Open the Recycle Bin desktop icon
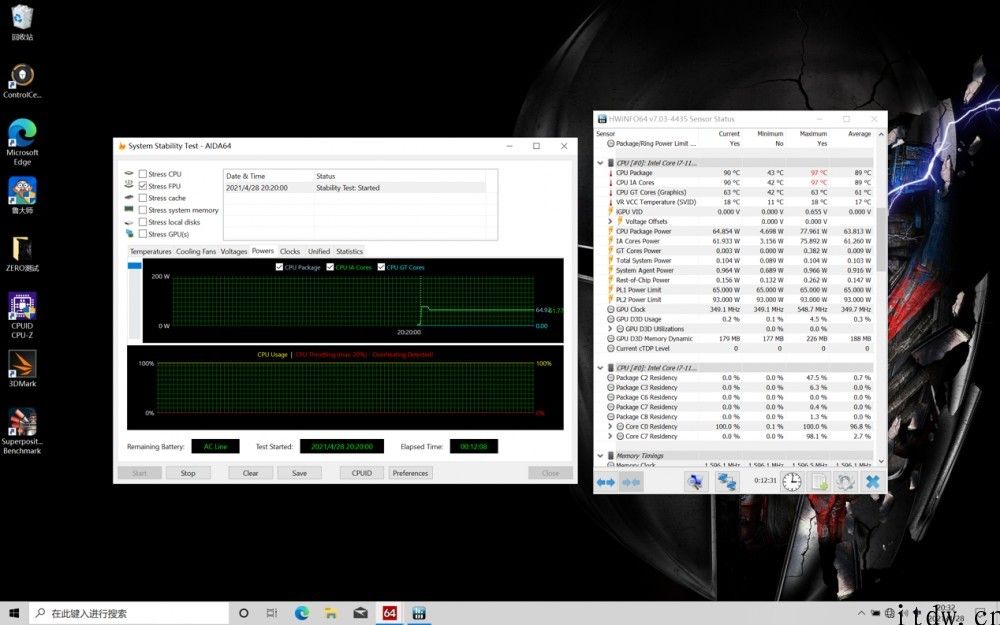This screenshot has width=1000, height=625. [x=22, y=23]
